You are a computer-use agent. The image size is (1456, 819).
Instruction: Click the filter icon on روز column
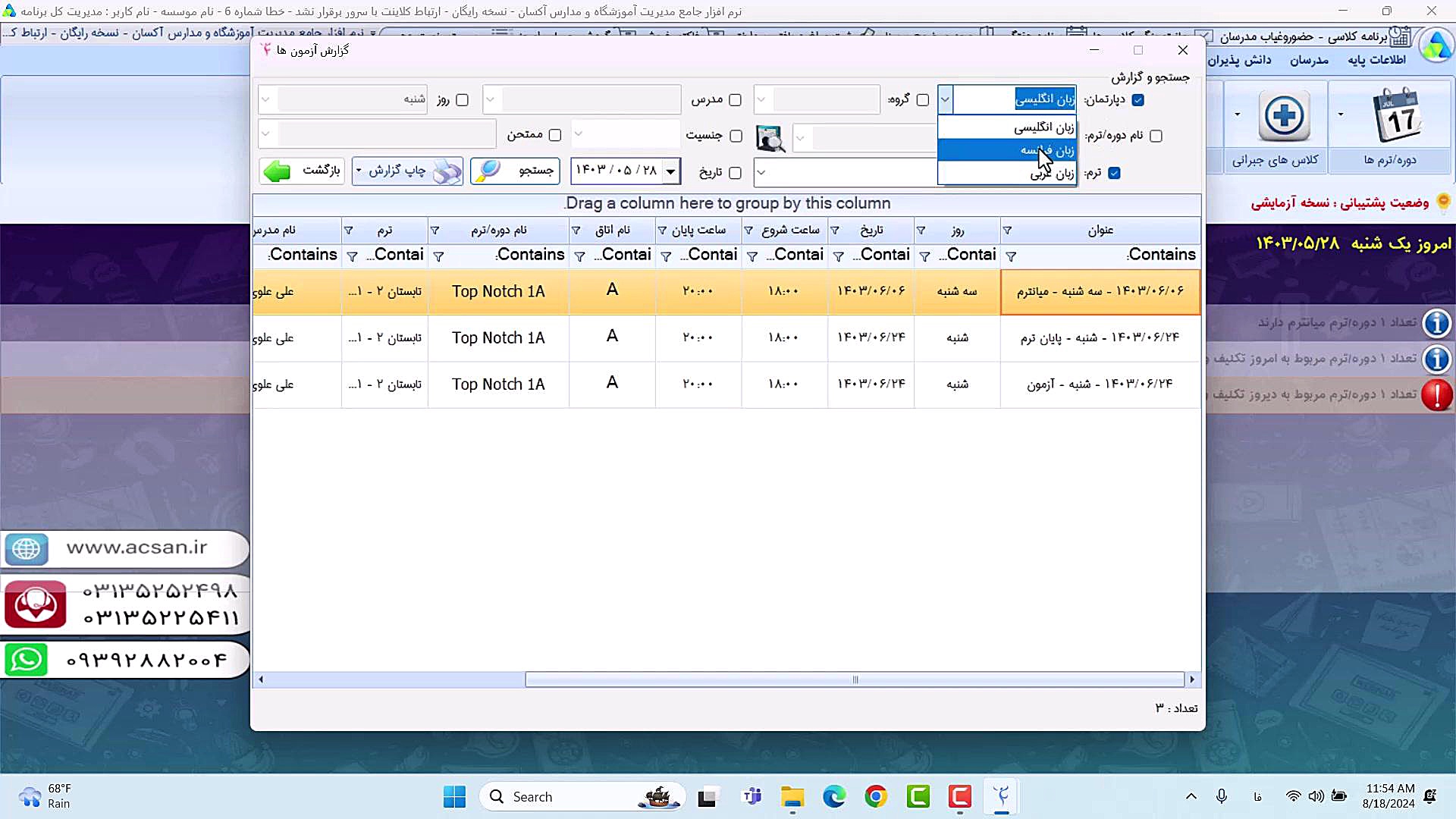[921, 231]
